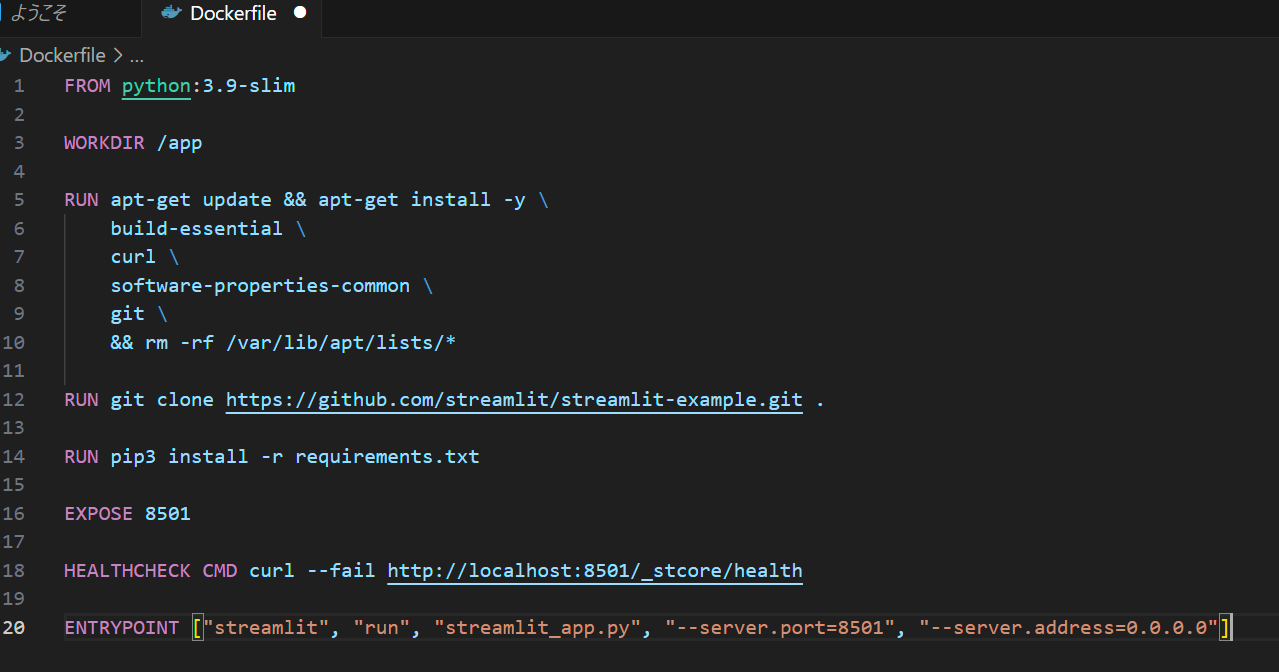Click line number 5 to select it
Viewport: 1279px width, 672px height.
(x=18, y=199)
